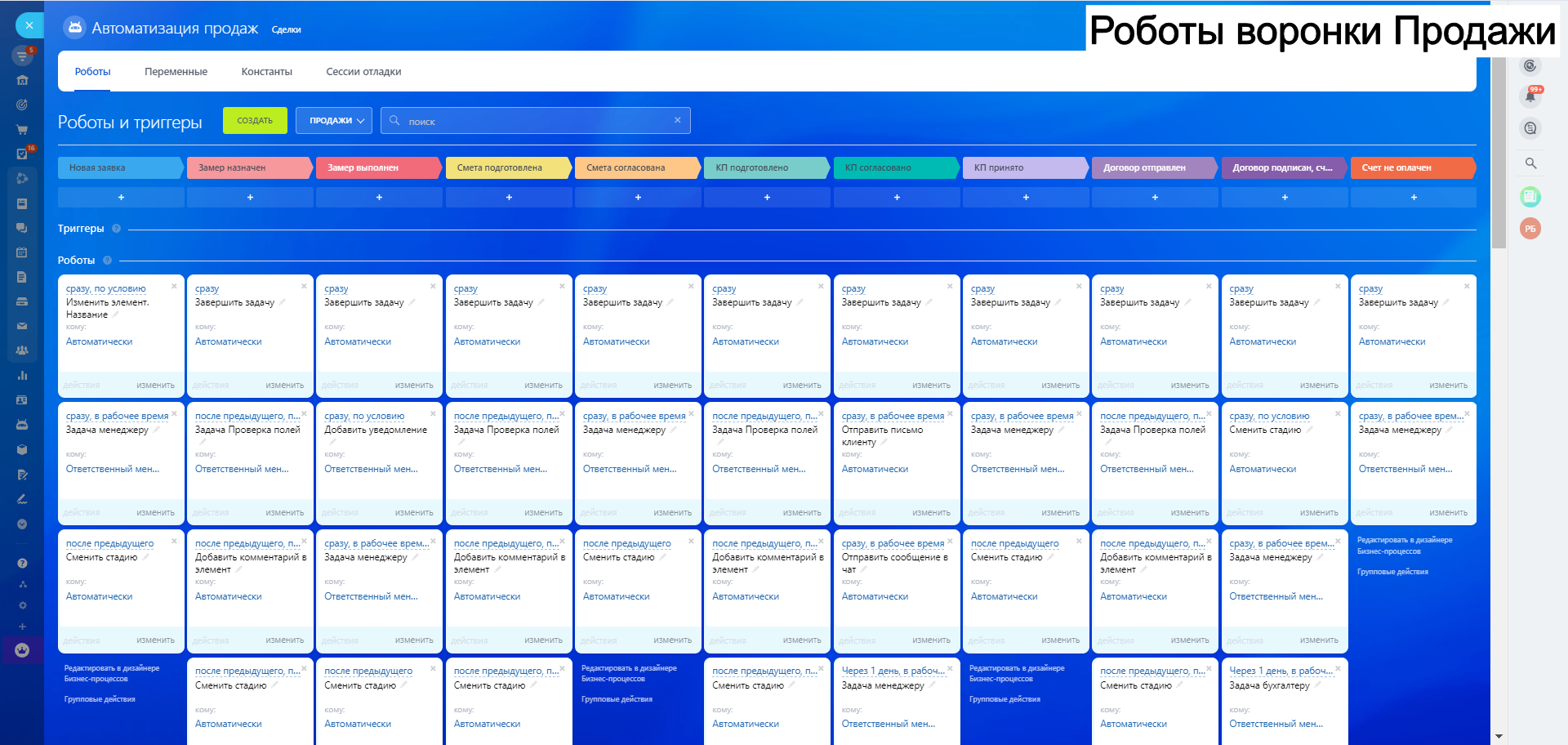Click the page vertical scrollbar thumb
Viewport: 1568px width, 745px height.
tap(1499, 151)
